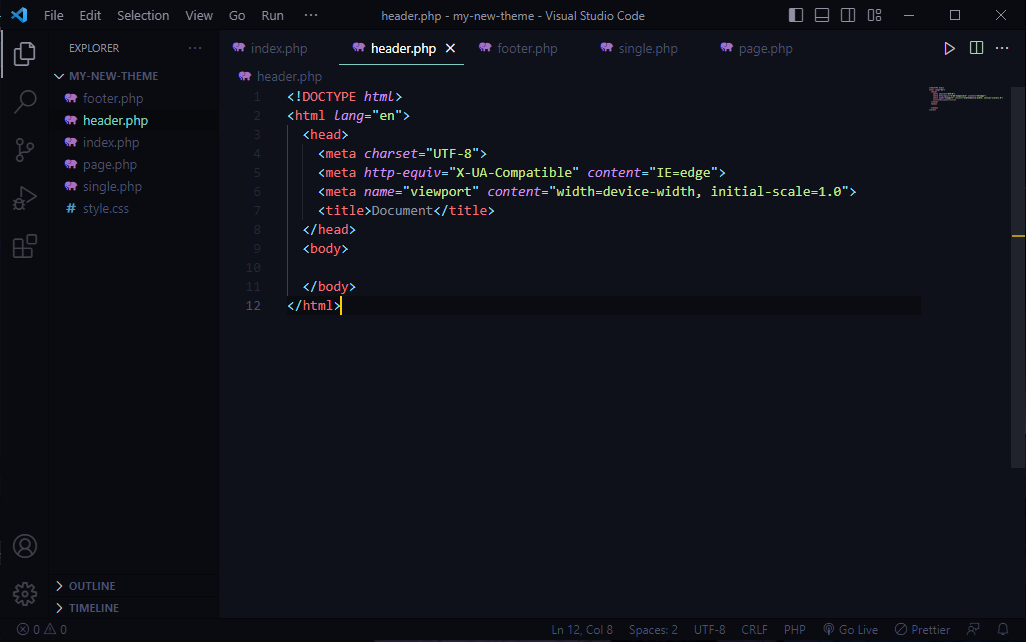This screenshot has width=1026, height=642.
Task: Open the Extensions view icon
Action: click(24, 246)
